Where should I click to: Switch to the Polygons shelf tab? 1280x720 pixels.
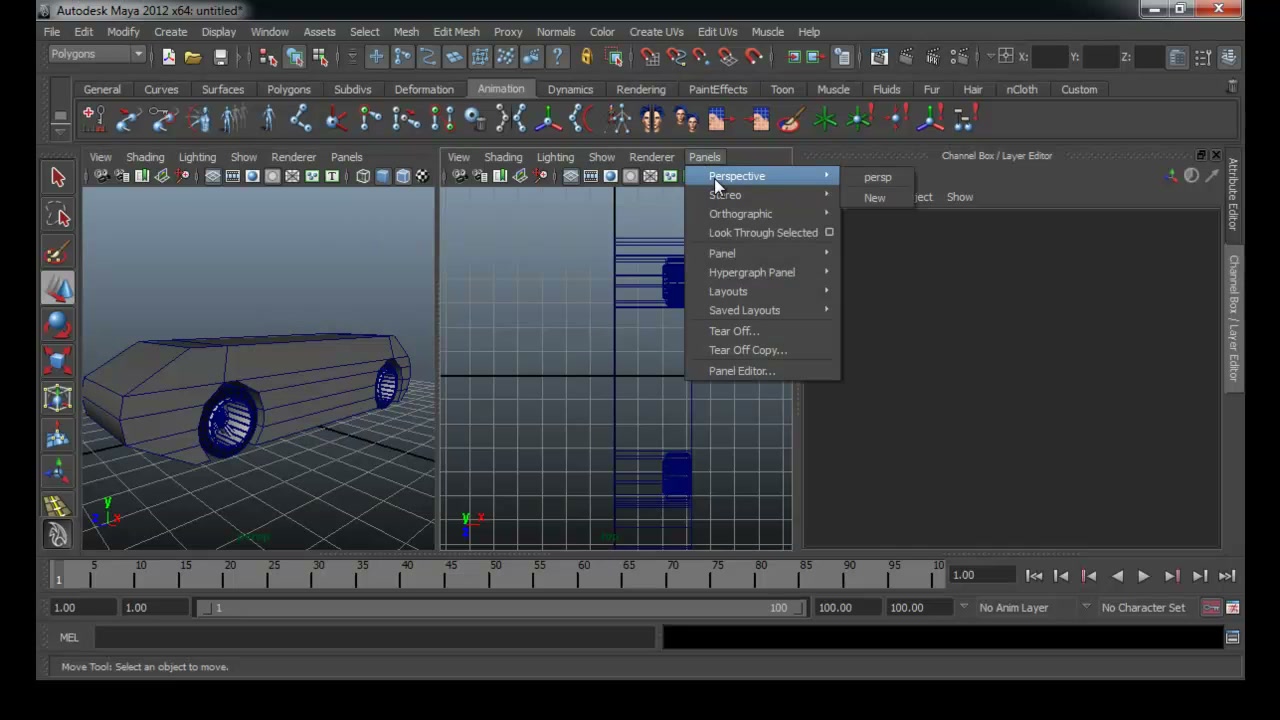pyautogui.click(x=288, y=90)
